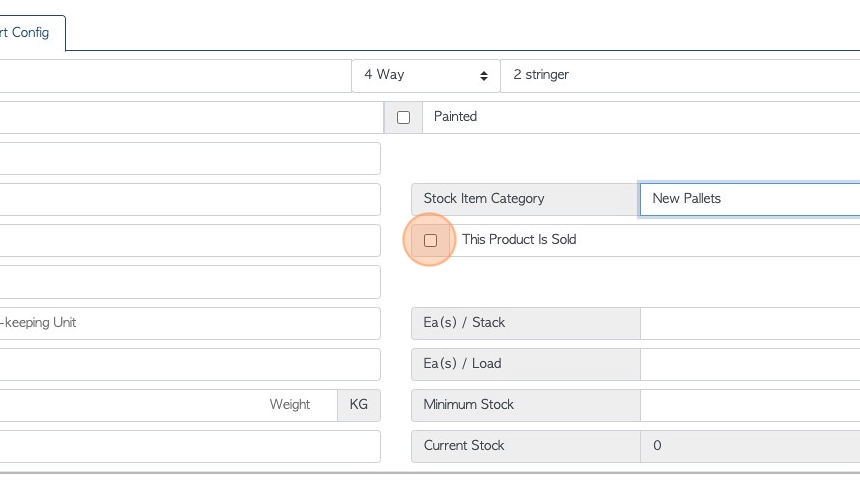The width and height of the screenshot is (860, 481).
Task: Click the Current Stock value field
Action: pos(750,446)
